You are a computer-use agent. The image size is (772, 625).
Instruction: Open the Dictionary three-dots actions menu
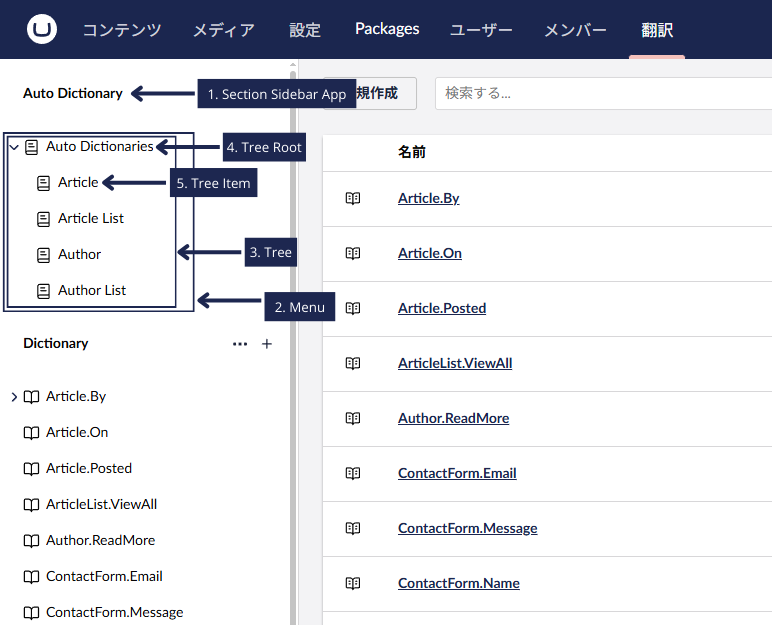pos(240,344)
